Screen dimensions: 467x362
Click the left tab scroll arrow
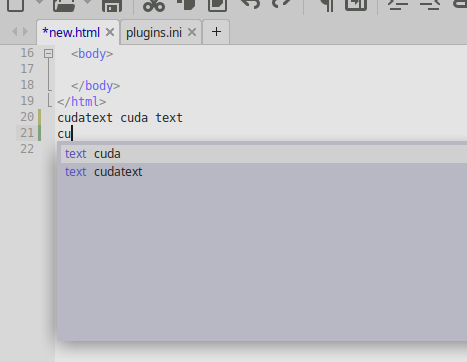14,32
